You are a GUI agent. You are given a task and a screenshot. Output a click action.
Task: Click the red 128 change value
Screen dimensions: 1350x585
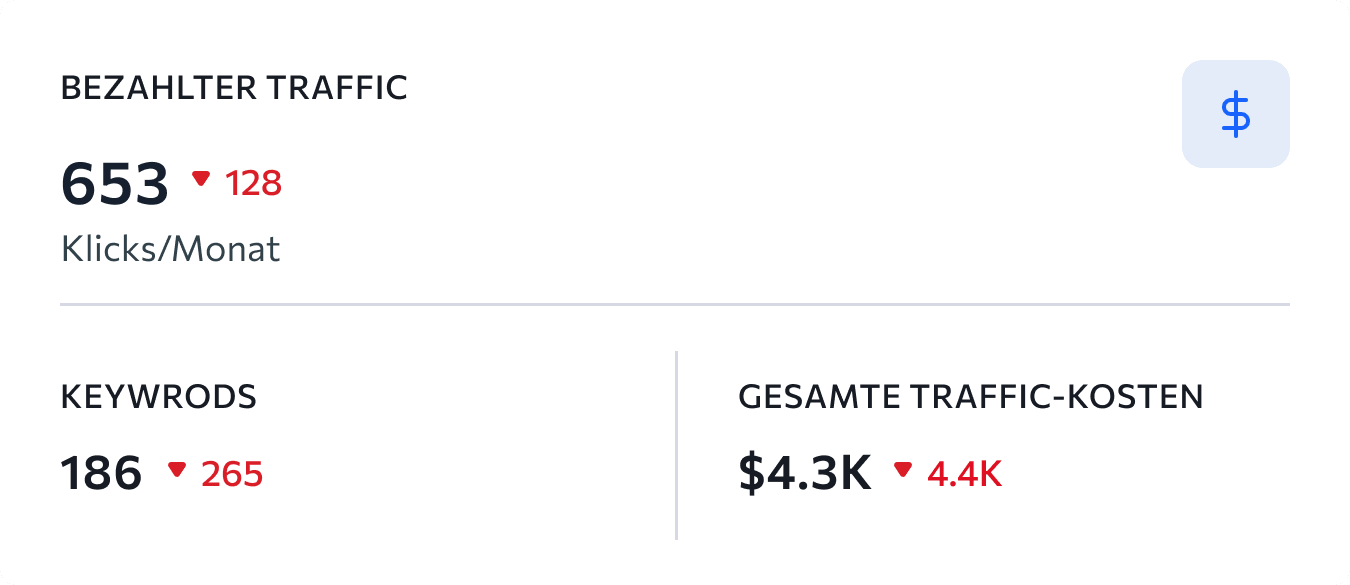[x=253, y=183]
